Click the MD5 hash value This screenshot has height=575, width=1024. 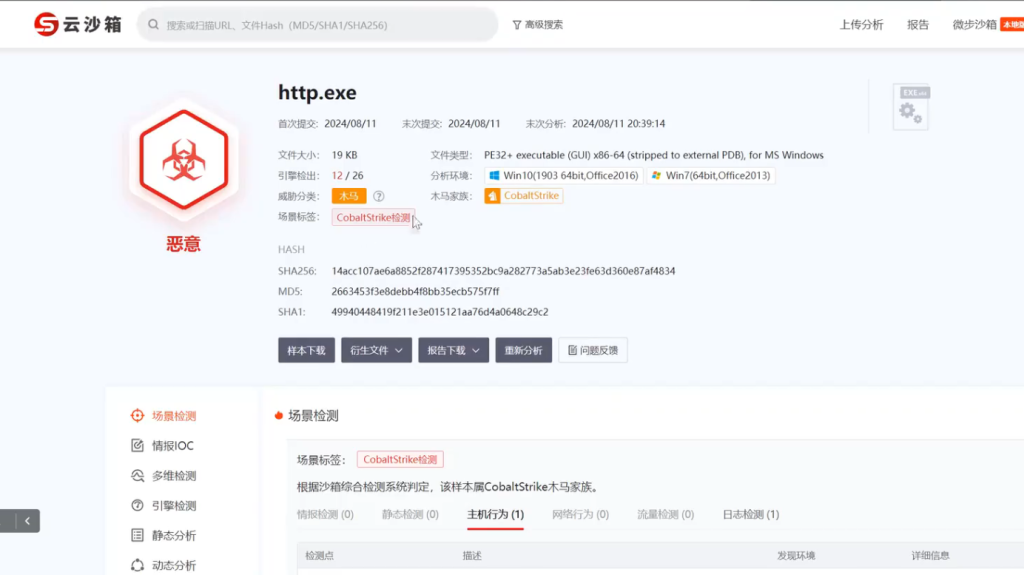(415, 291)
